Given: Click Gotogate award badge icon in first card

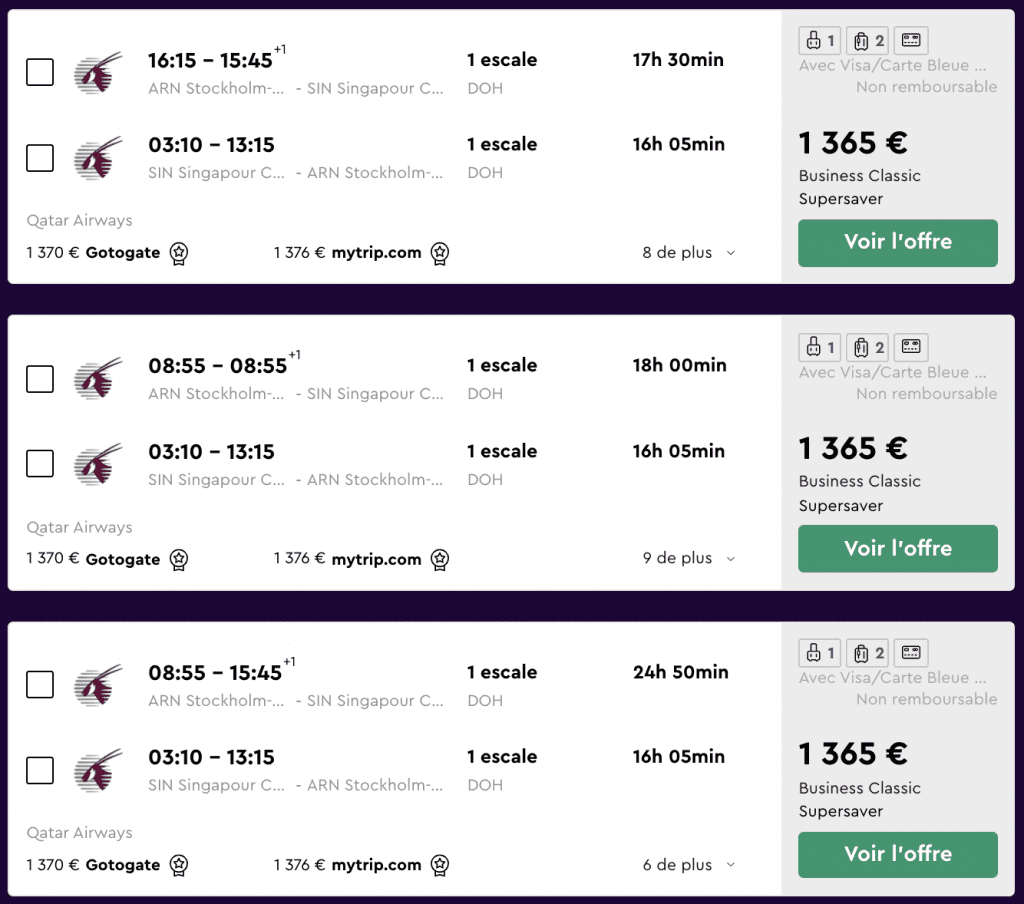Looking at the screenshot, I should (x=179, y=253).
